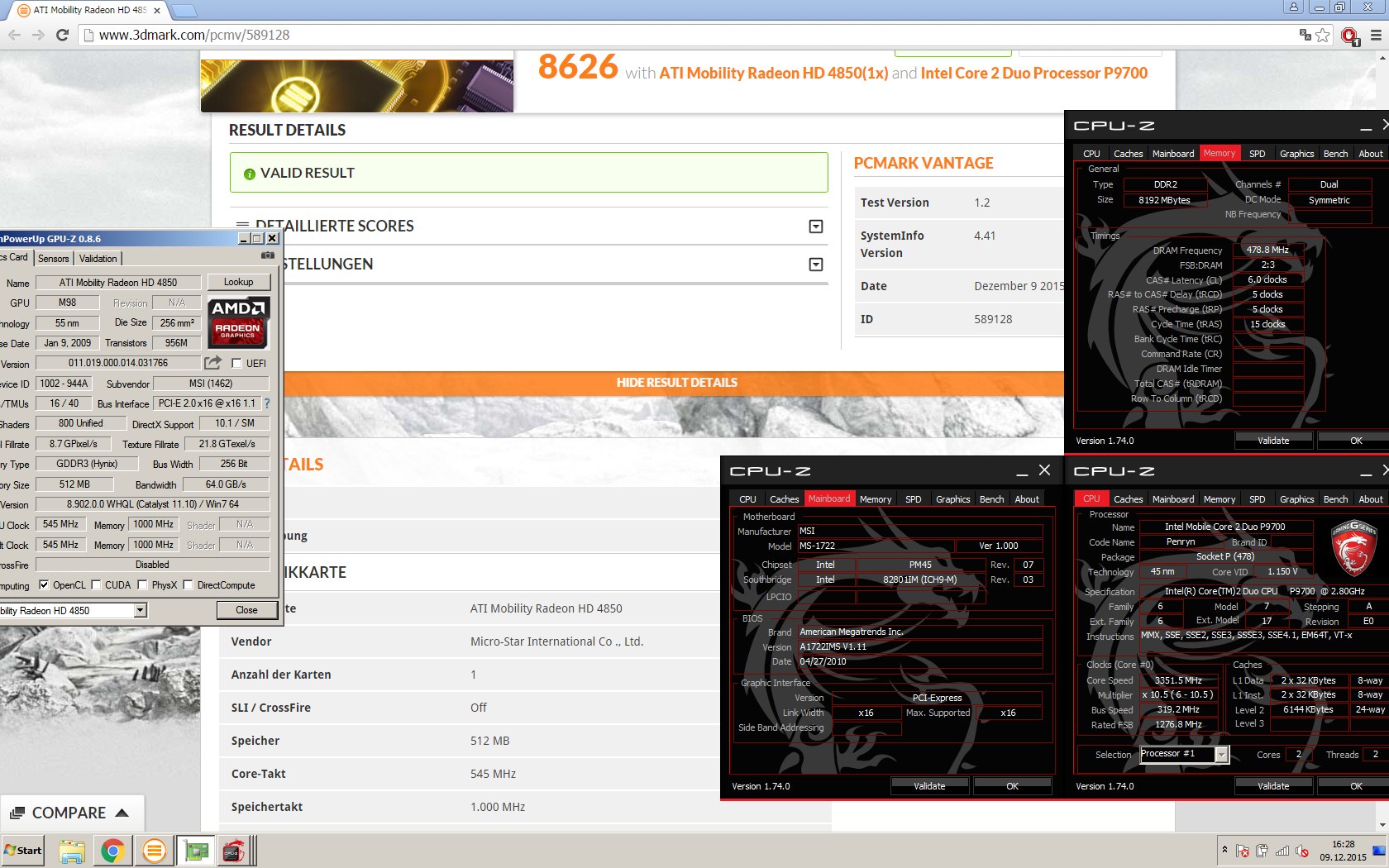Toggle the UEFI checkbox in GPU-Z

point(236,363)
